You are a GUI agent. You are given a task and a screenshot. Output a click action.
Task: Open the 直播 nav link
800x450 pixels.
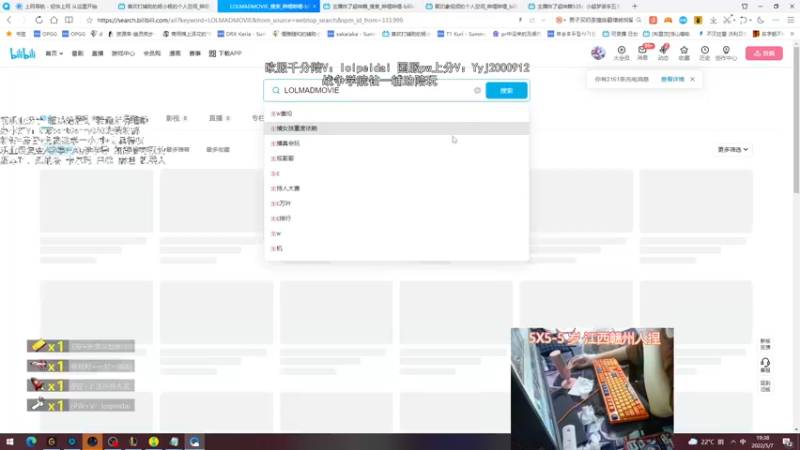[x=97, y=53]
